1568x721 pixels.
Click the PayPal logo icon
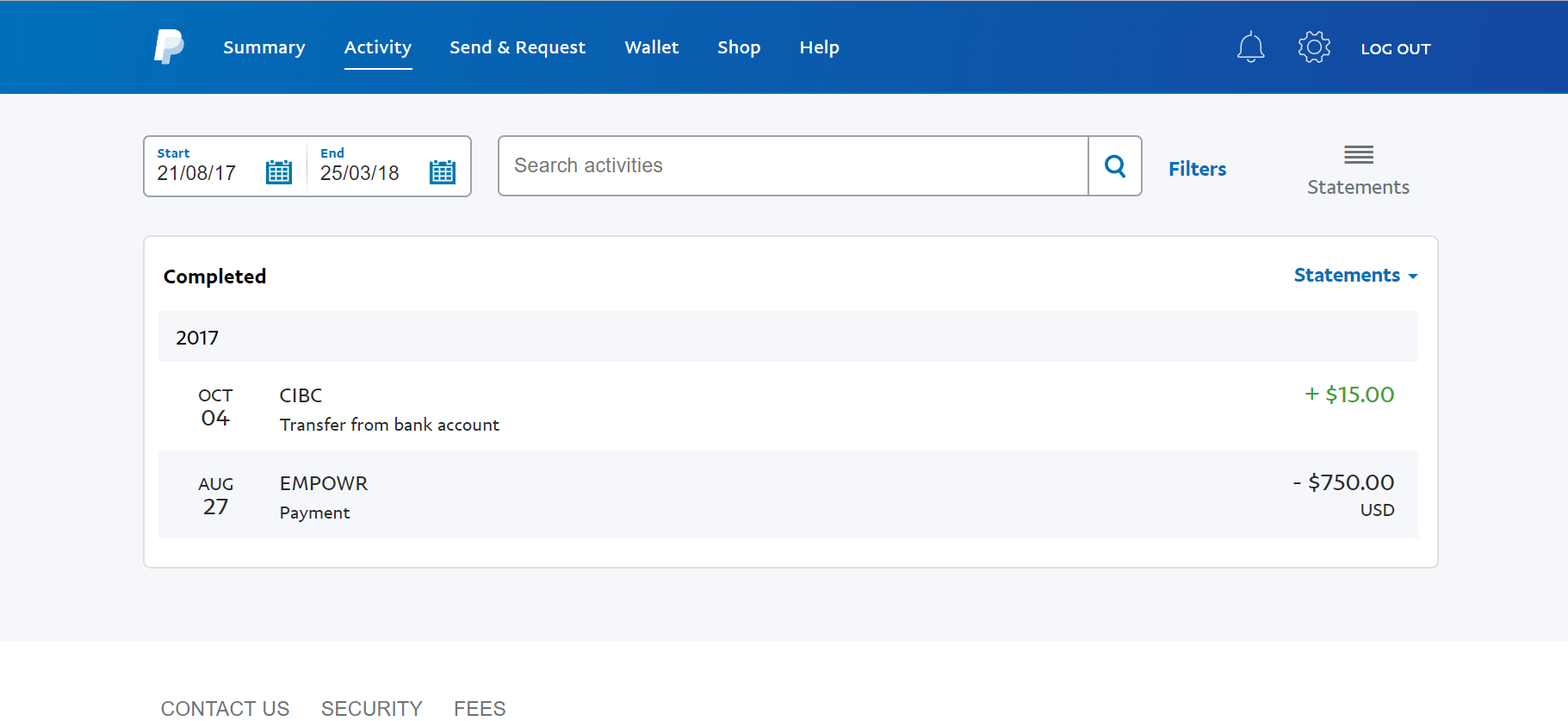click(x=169, y=47)
